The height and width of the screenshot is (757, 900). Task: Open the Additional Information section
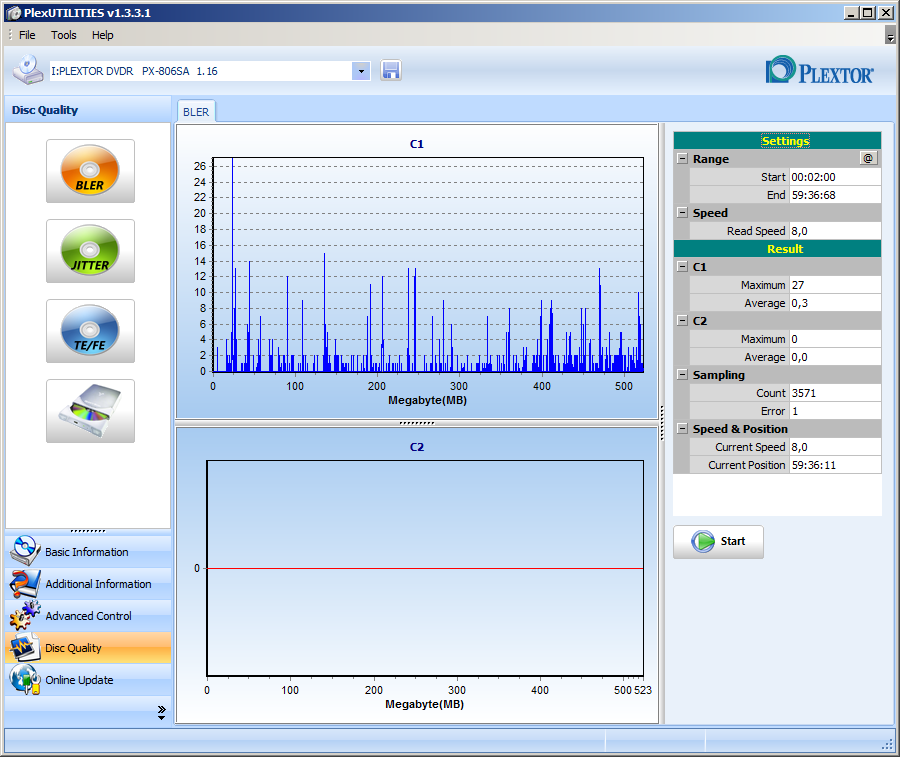coord(88,584)
